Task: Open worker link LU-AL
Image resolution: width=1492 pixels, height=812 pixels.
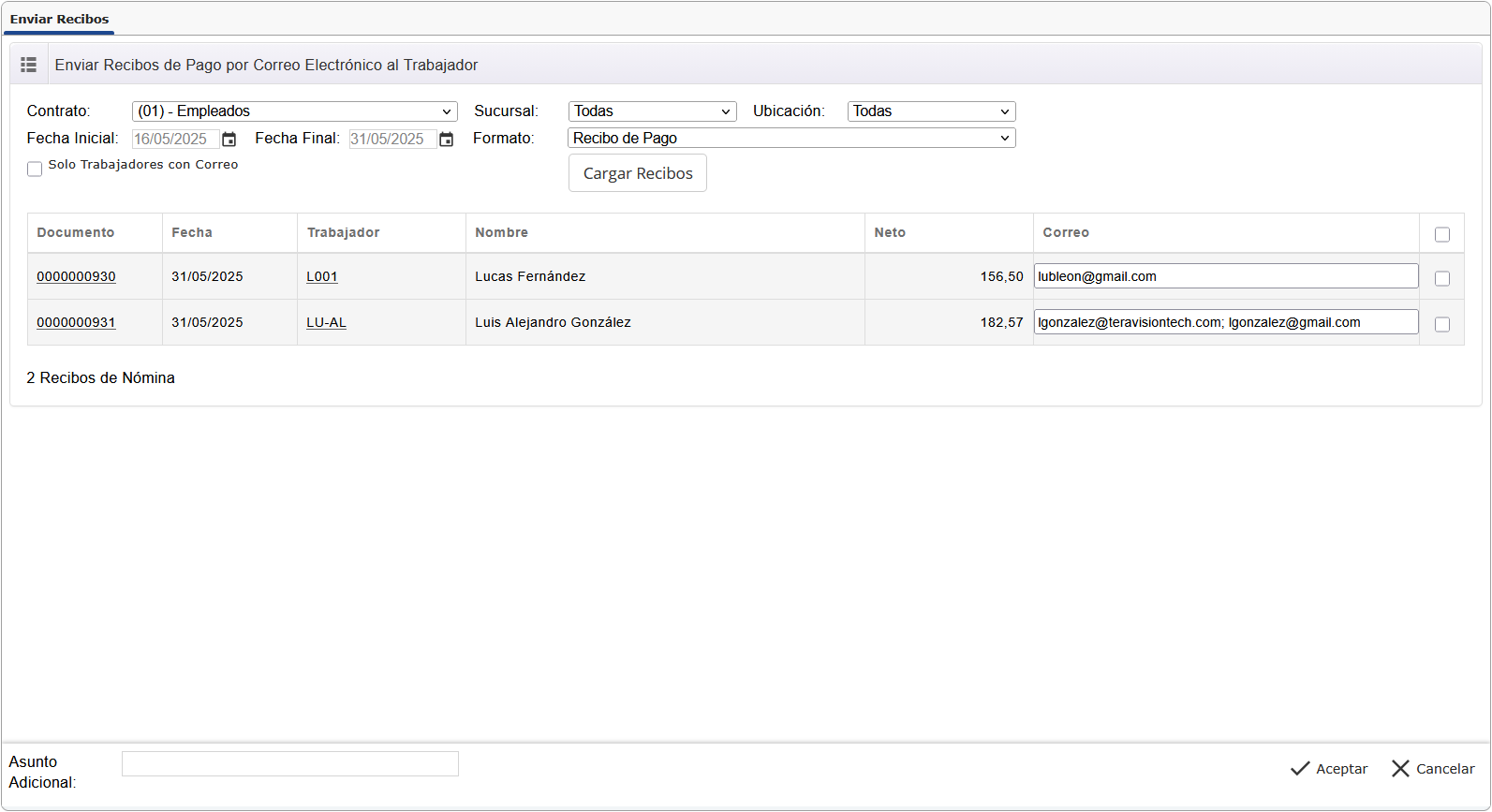Action: click(x=326, y=322)
